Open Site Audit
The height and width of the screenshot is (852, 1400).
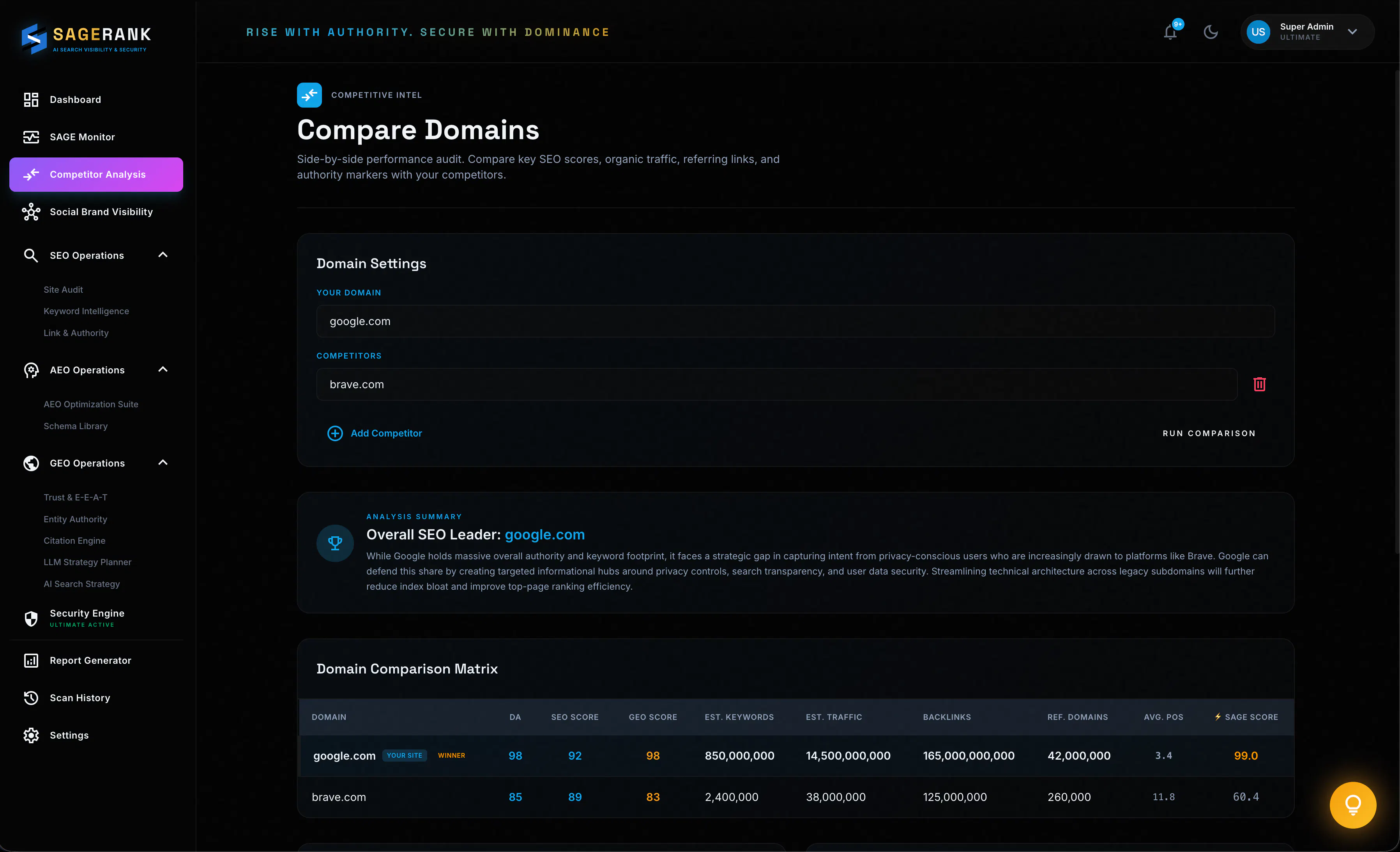63,290
